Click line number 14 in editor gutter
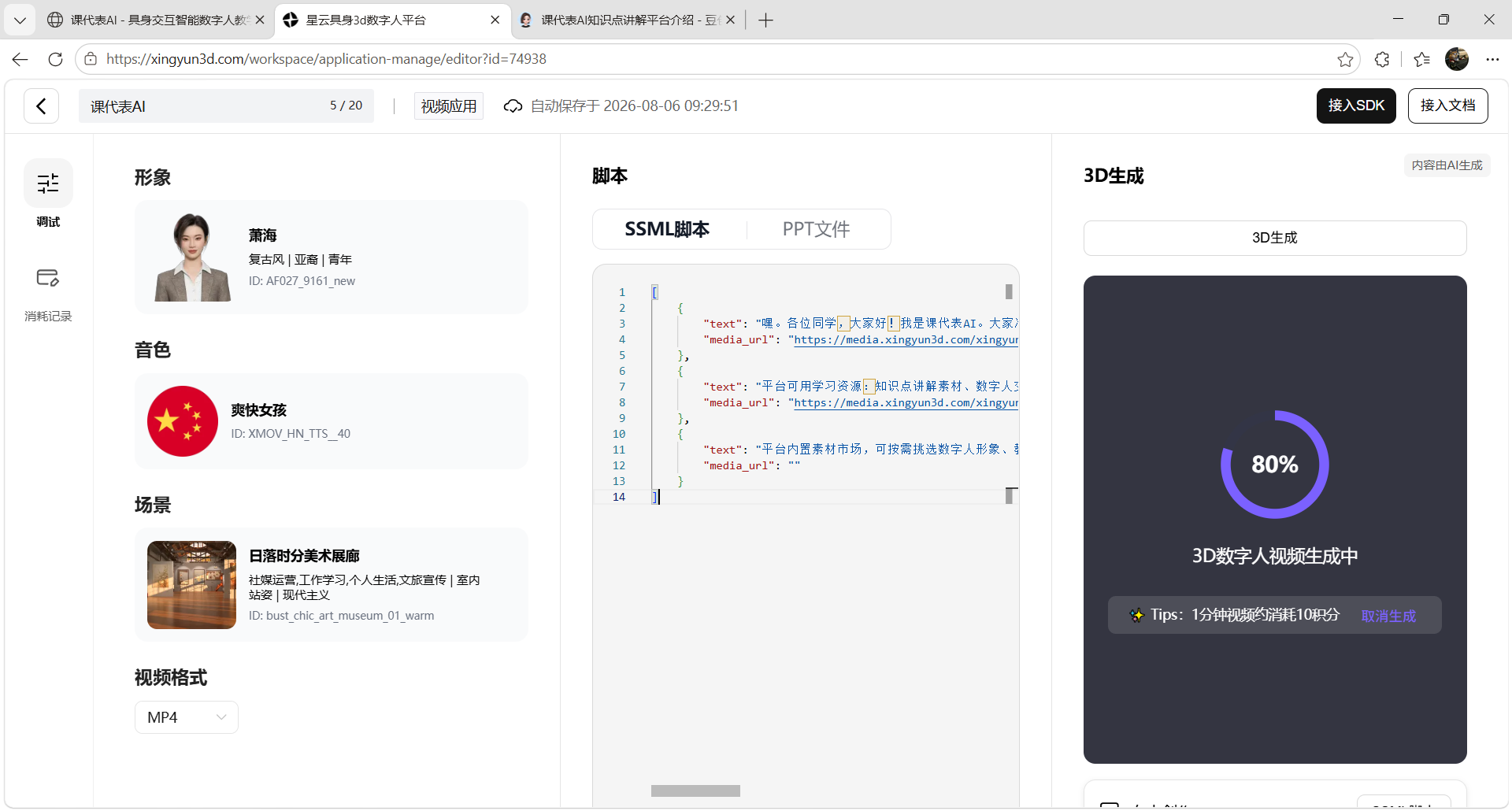1512x811 pixels. click(x=619, y=497)
